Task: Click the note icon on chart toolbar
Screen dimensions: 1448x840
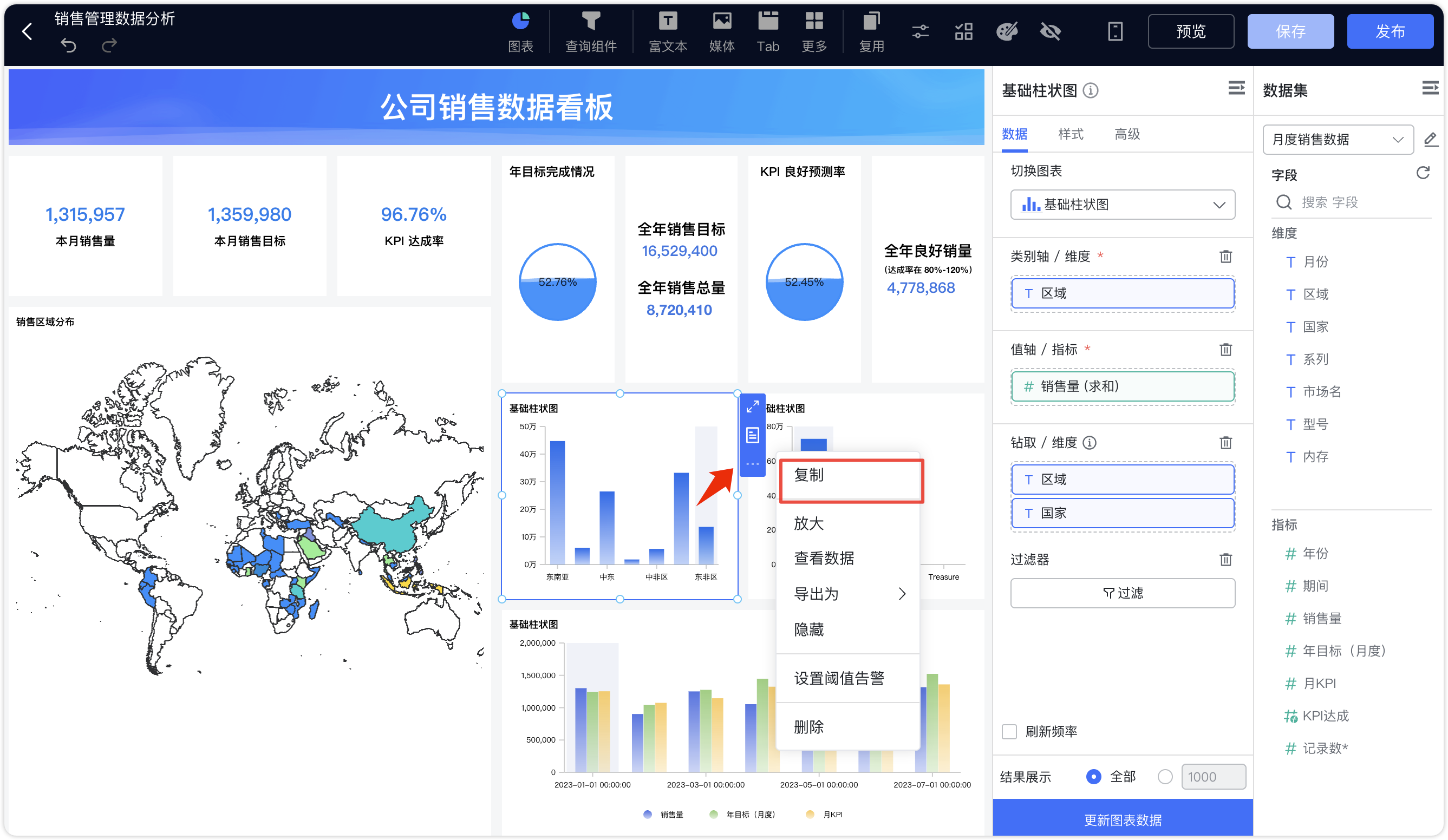Action: 752,436
